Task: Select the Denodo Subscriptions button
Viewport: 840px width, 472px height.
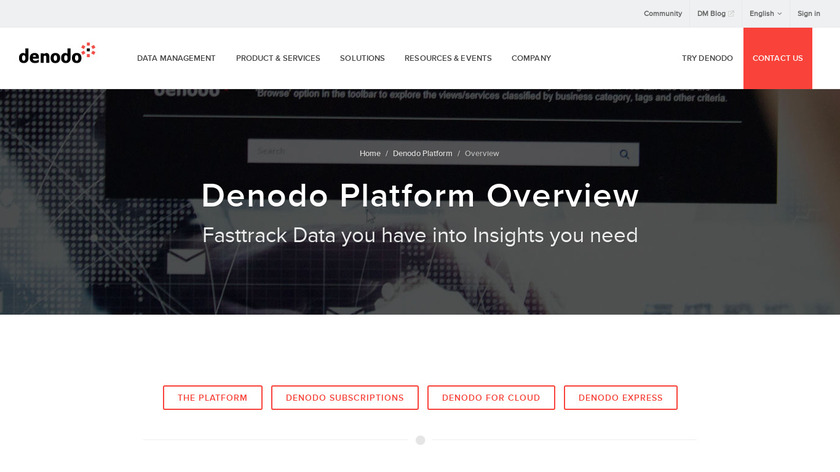Action: coord(344,398)
